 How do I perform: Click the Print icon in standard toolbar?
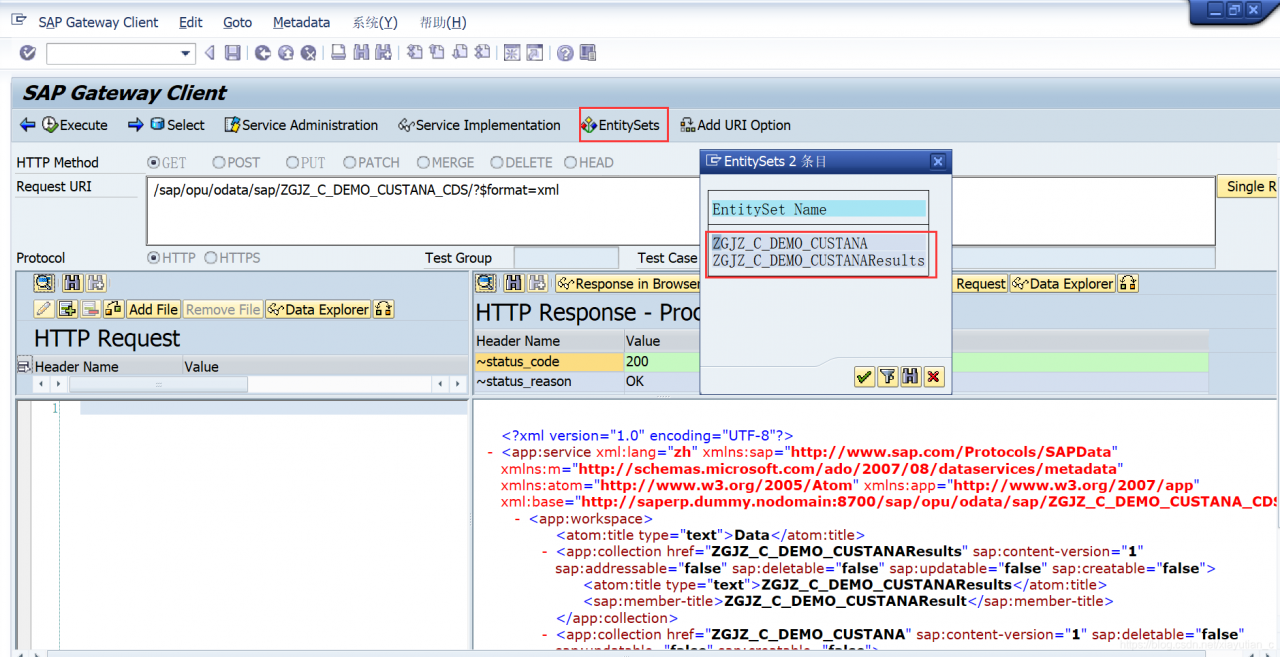pos(338,53)
